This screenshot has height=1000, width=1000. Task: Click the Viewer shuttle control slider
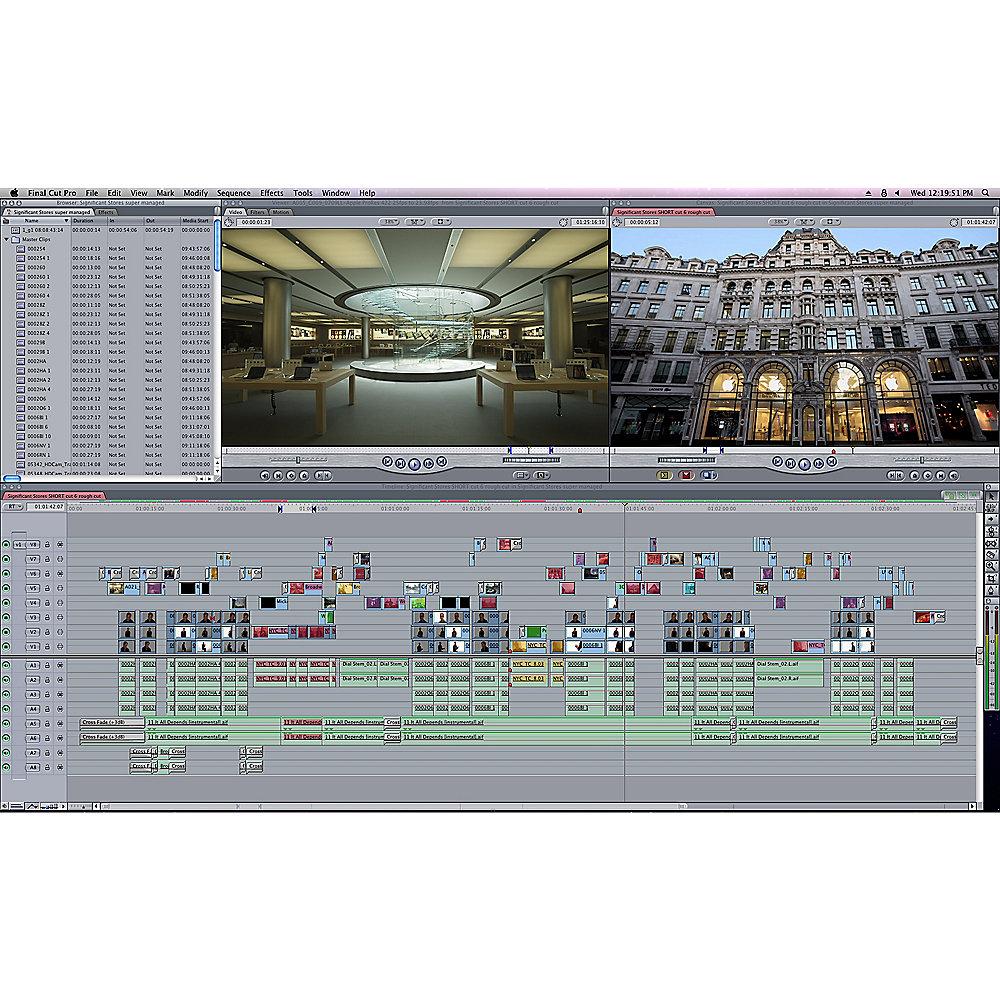[x=298, y=460]
